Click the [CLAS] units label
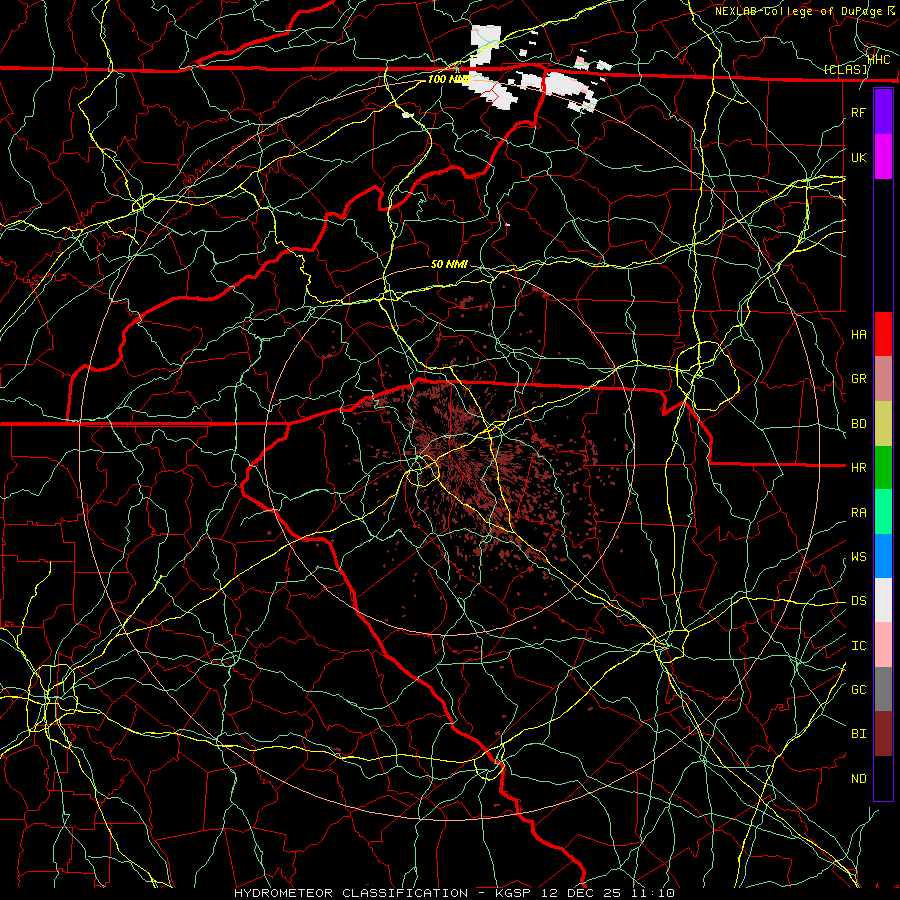 pyautogui.click(x=845, y=70)
